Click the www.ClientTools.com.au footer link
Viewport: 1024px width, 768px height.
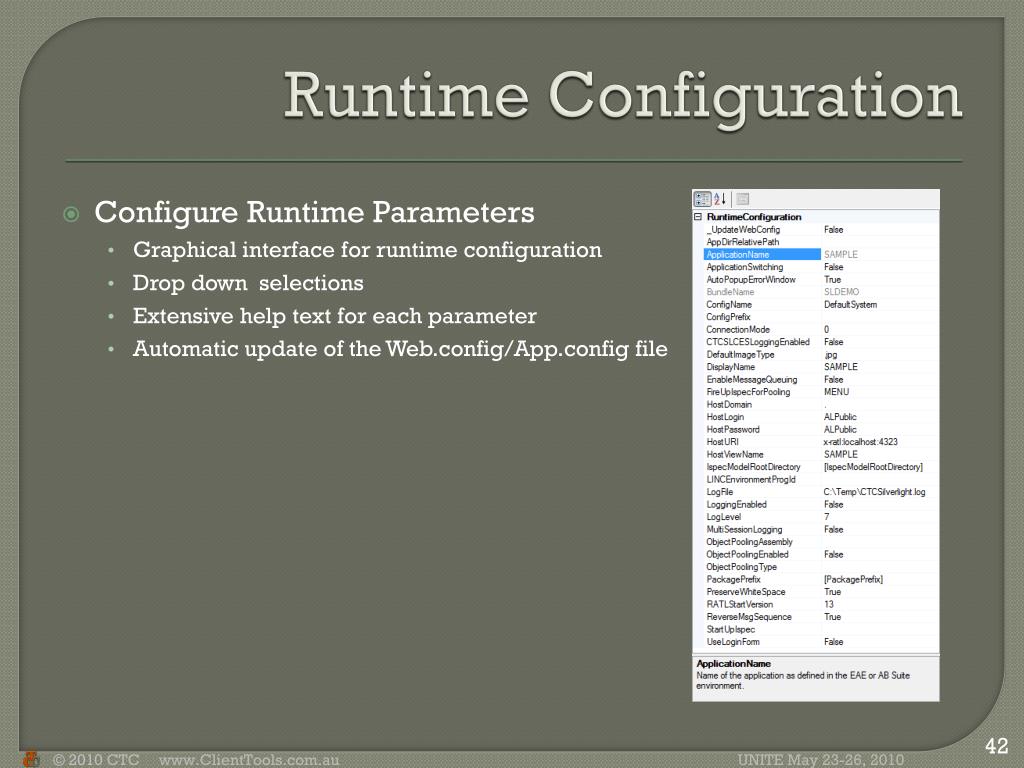(249, 760)
